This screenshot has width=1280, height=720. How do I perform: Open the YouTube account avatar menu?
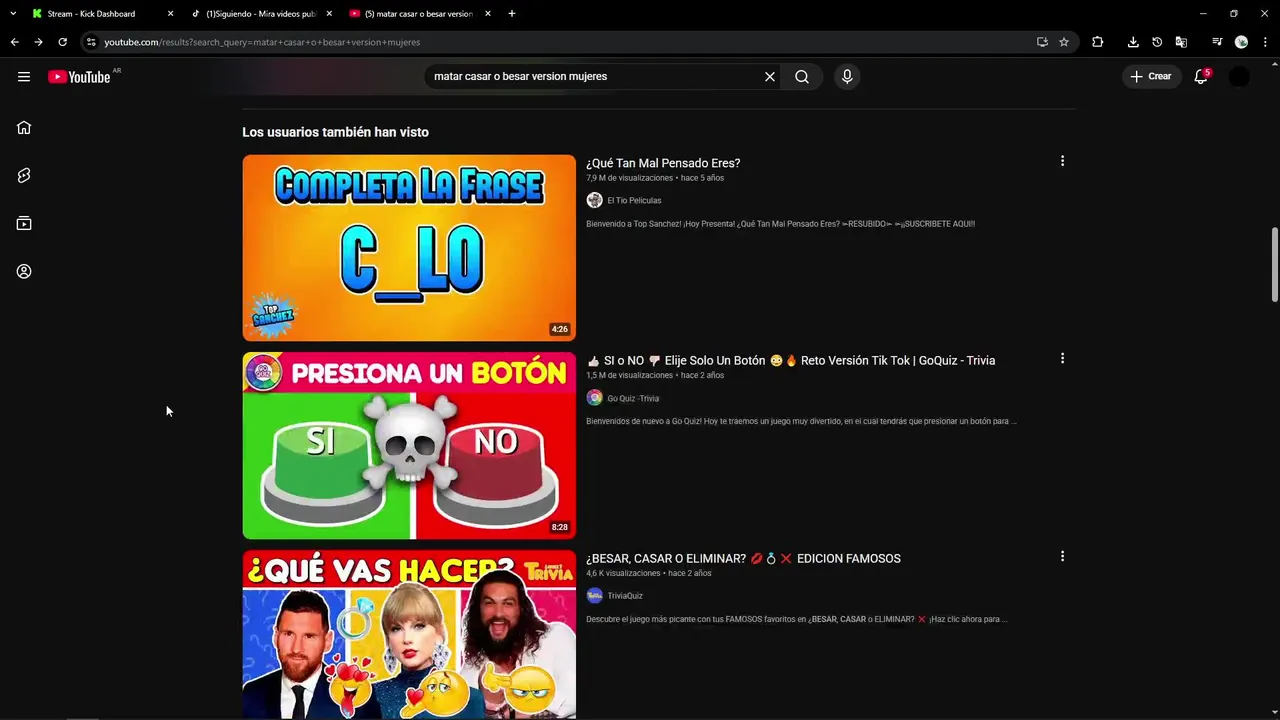pos(1239,77)
